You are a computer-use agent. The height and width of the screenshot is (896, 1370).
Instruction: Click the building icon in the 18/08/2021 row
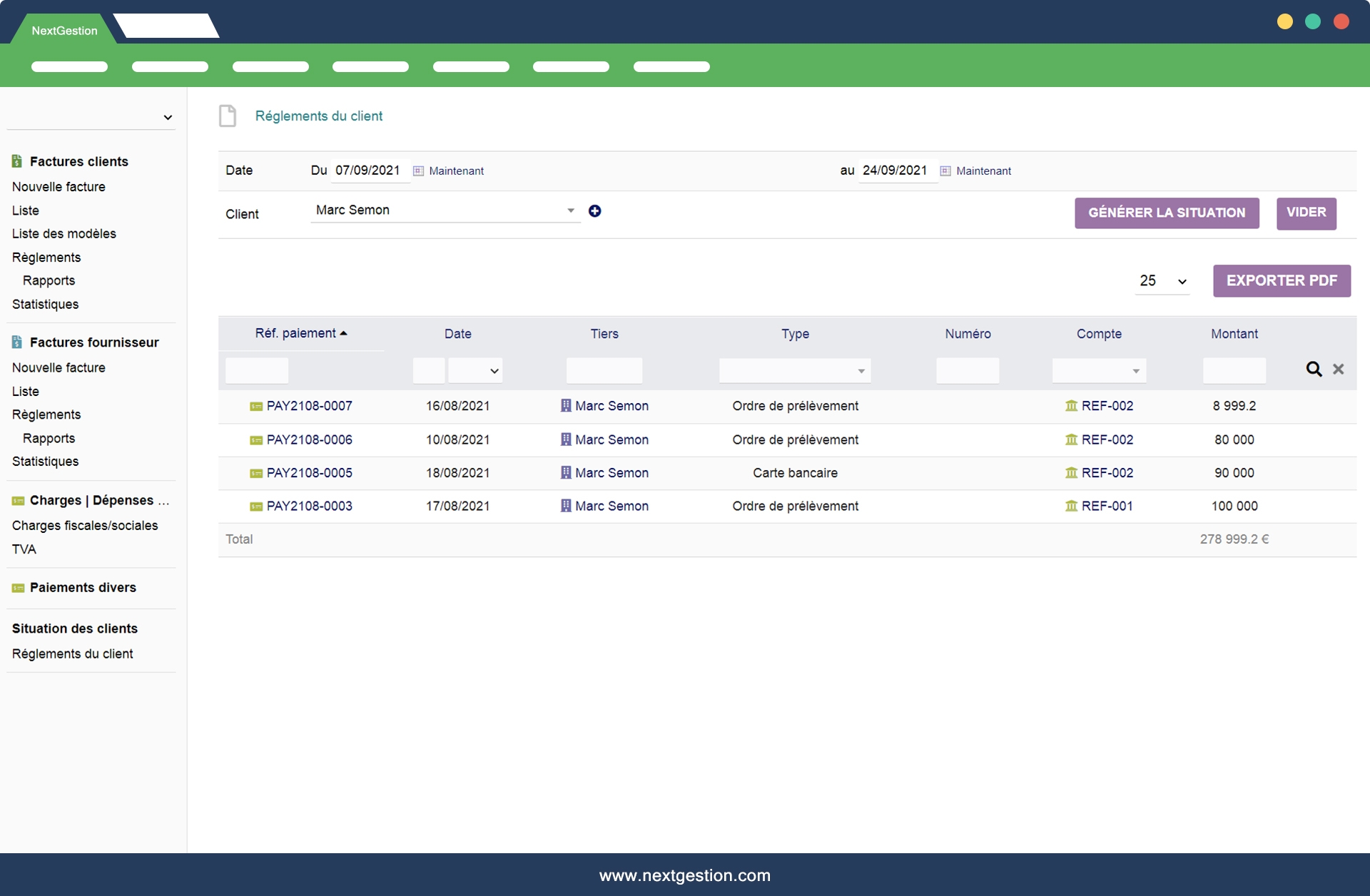point(566,473)
